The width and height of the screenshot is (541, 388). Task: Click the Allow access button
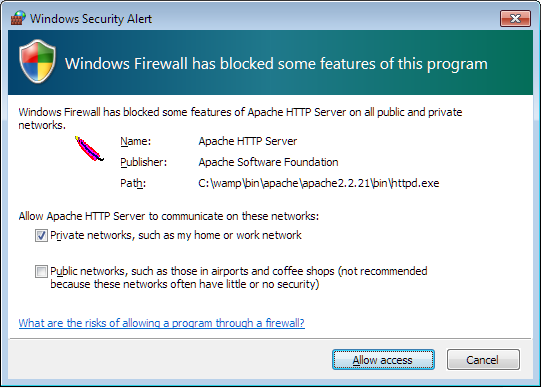(383, 360)
